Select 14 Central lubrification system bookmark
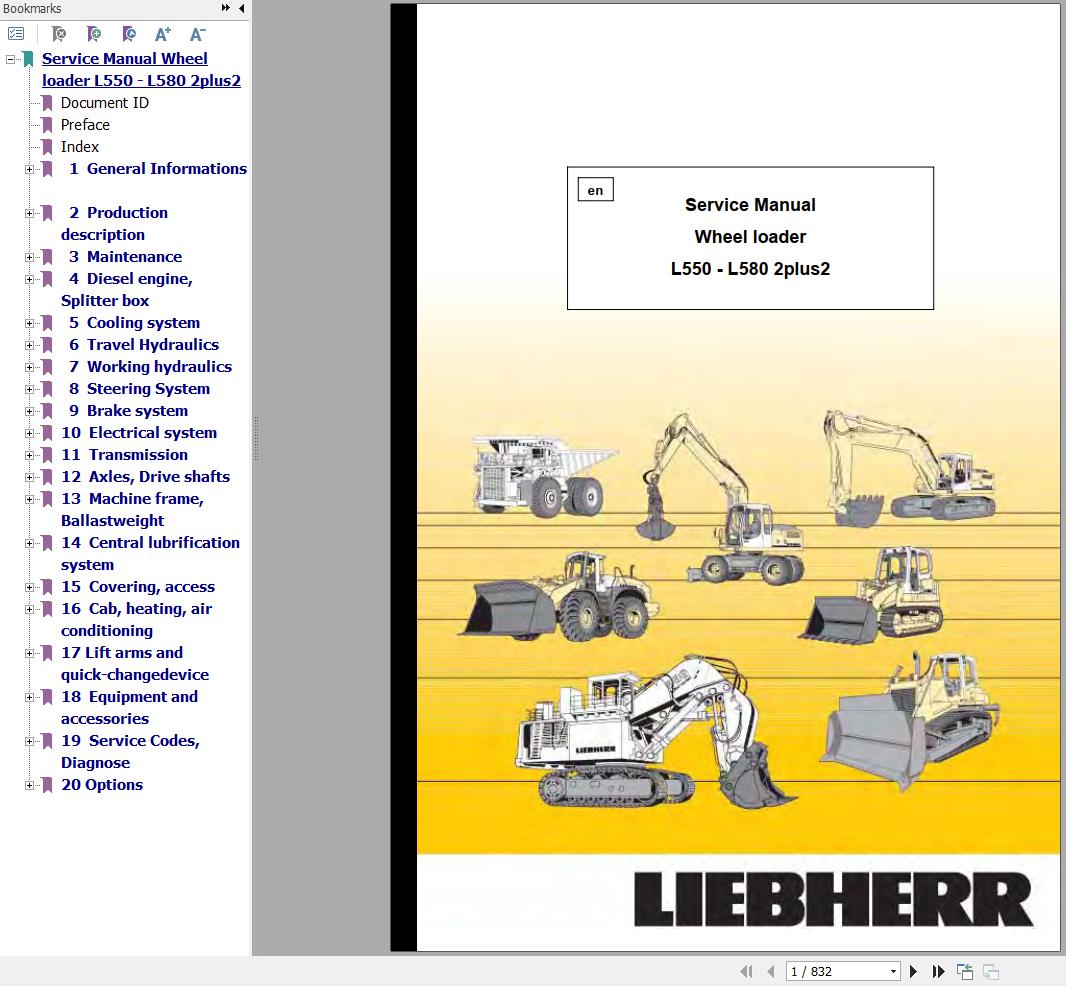This screenshot has width=1066, height=986. (x=150, y=554)
